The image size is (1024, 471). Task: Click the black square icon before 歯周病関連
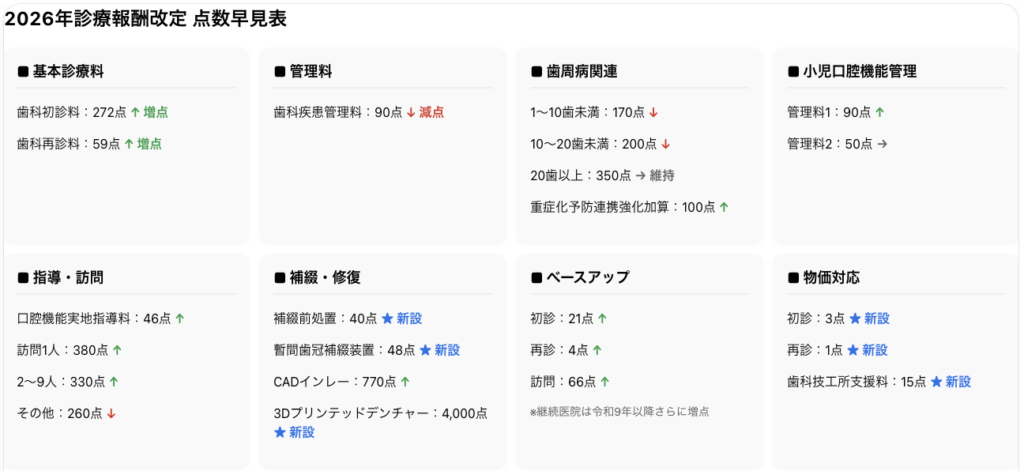536,72
